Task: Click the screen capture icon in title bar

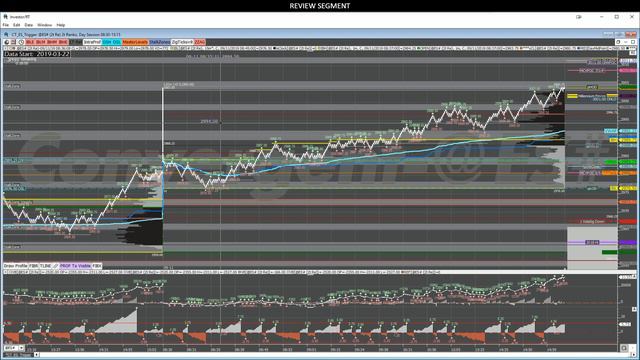Action: tap(578, 17)
